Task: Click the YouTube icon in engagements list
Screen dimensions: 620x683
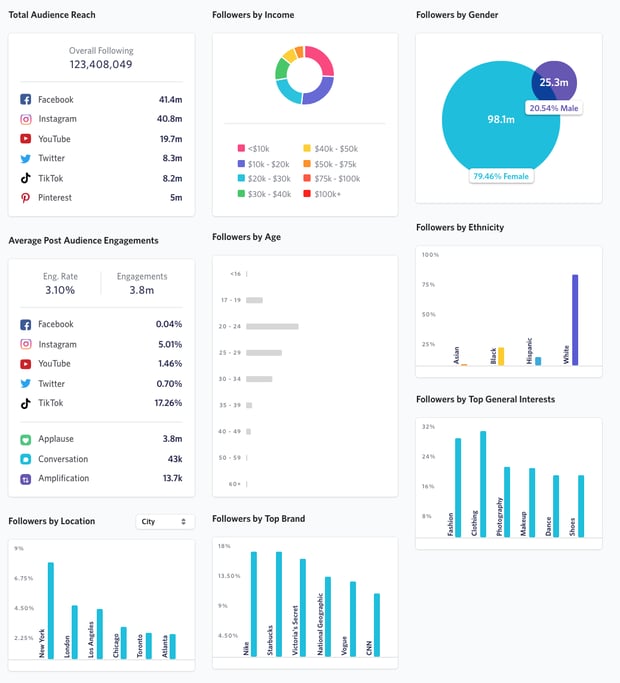Action: [26, 364]
